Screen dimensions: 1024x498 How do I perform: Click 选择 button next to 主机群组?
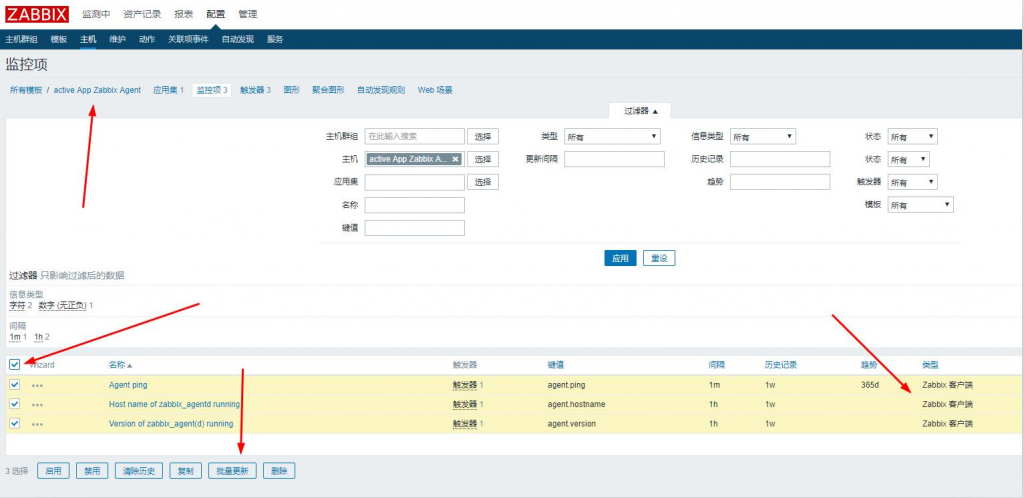(x=483, y=136)
